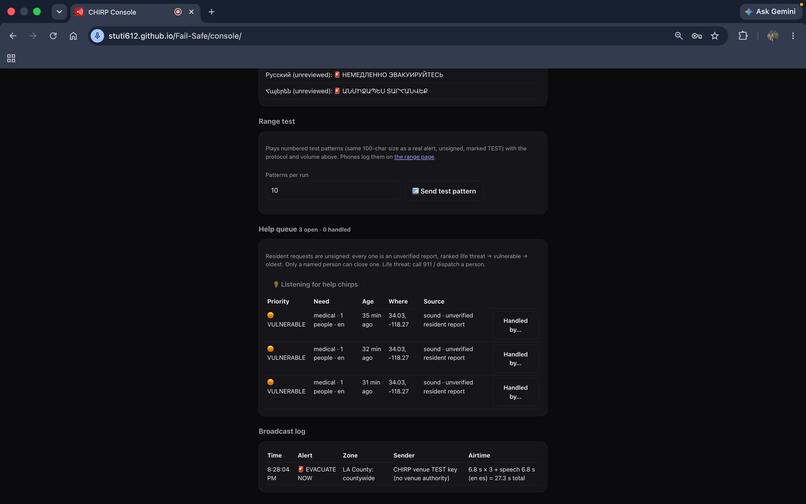
Task: Open the extensions puzzle icon
Action: 743,36
